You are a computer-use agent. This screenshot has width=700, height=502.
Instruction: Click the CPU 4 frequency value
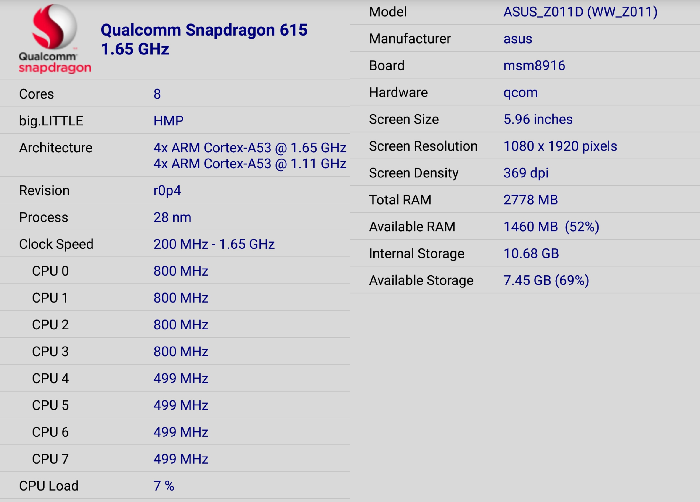tap(181, 378)
